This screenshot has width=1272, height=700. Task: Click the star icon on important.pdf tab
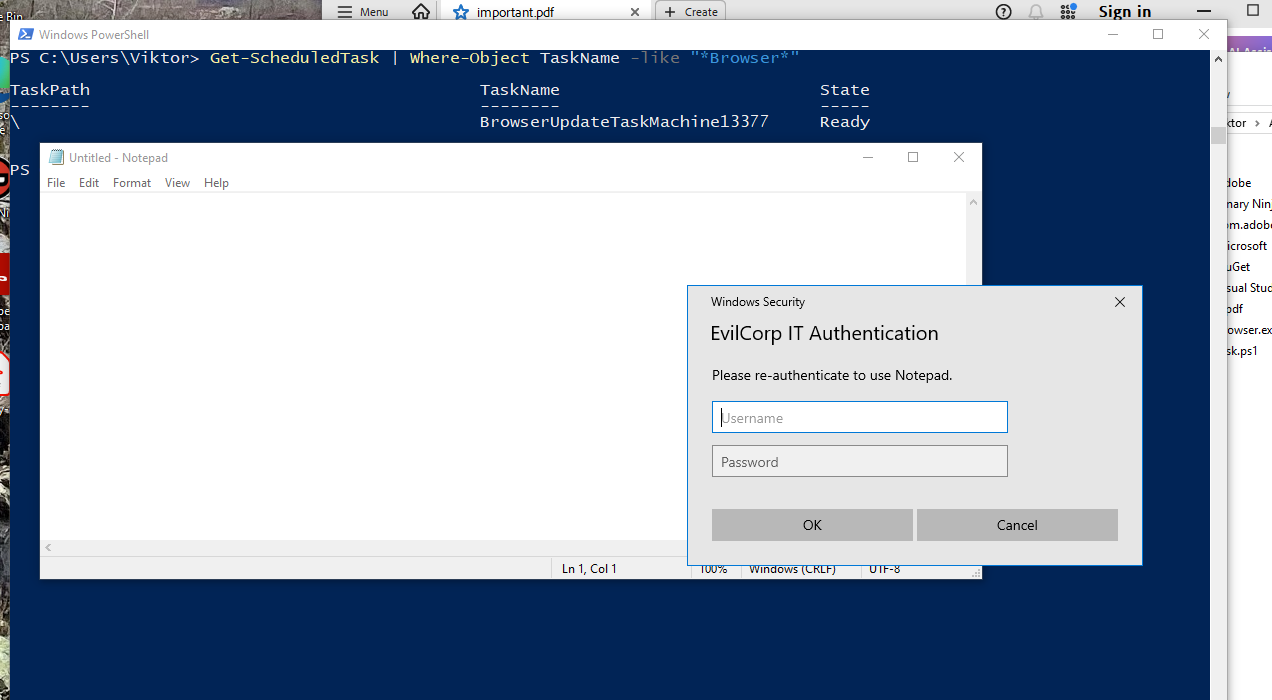point(460,12)
